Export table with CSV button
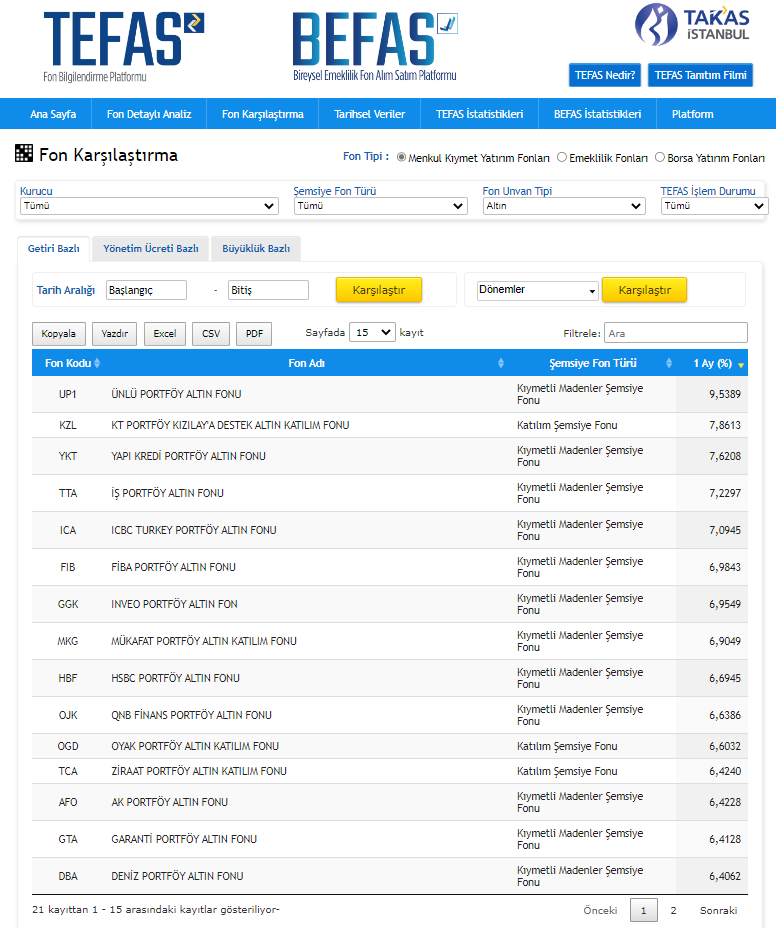Viewport: 776px width, 928px height. click(211, 334)
